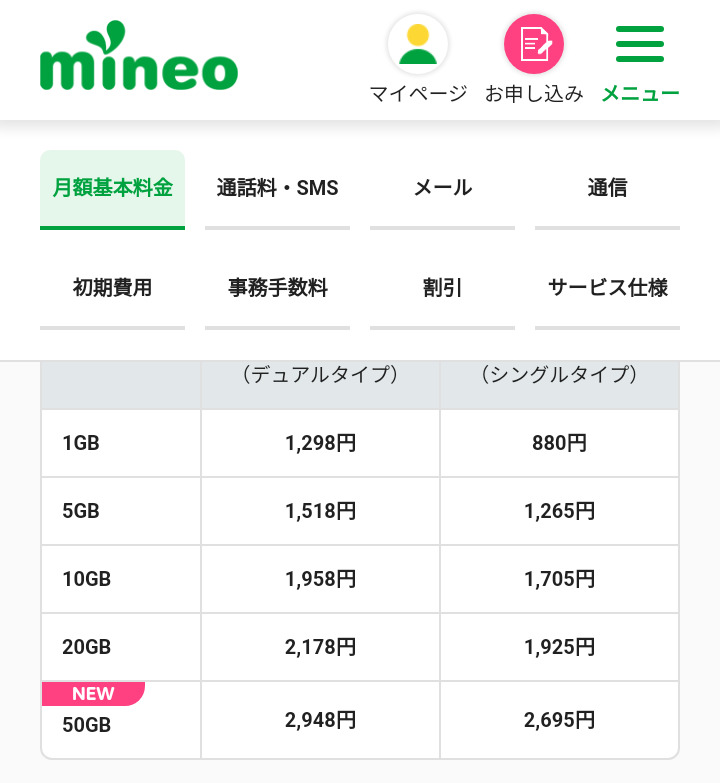Screen dimensions: 720x783
Task: Go to the 通信 tab
Action: pyautogui.click(x=607, y=188)
